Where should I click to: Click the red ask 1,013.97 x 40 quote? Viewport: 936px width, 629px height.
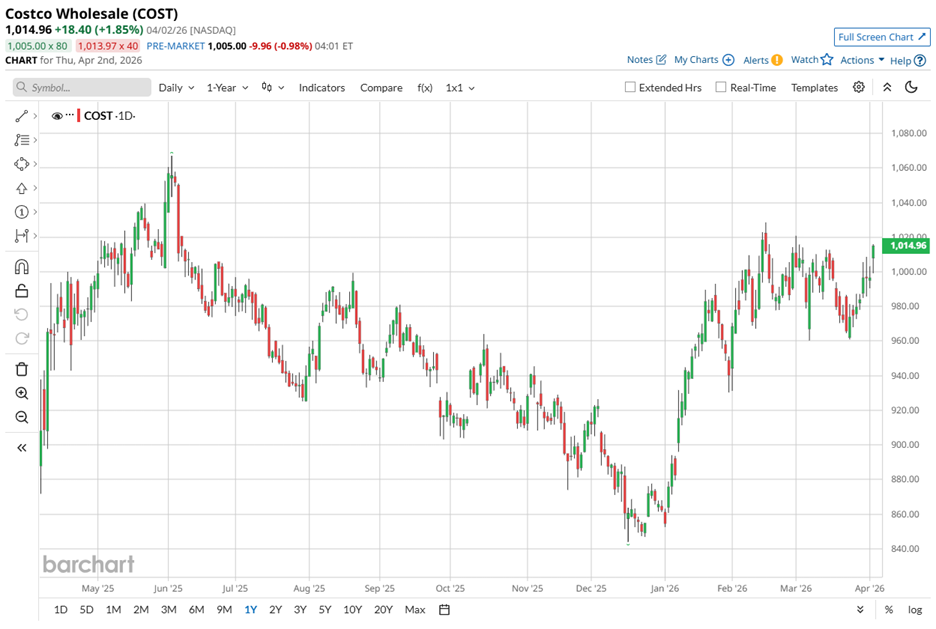pyautogui.click(x=108, y=46)
